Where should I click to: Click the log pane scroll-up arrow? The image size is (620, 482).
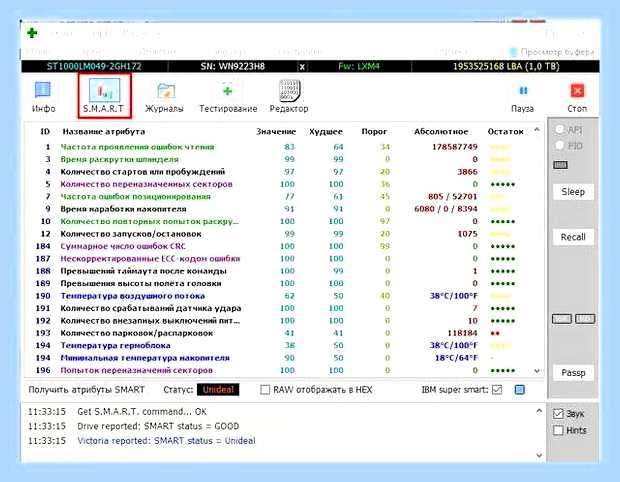[539, 411]
